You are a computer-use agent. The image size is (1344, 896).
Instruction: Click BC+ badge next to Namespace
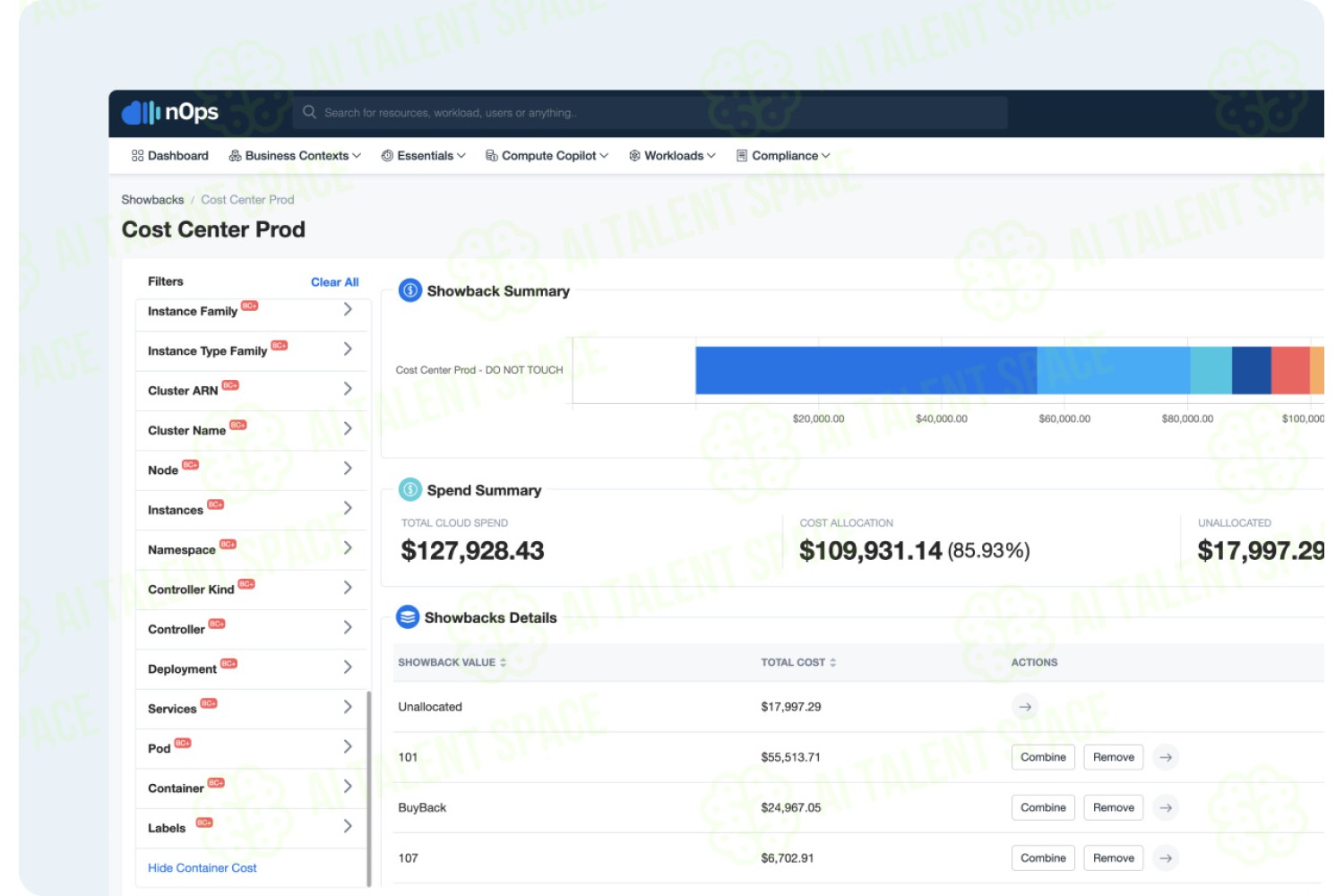click(228, 544)
